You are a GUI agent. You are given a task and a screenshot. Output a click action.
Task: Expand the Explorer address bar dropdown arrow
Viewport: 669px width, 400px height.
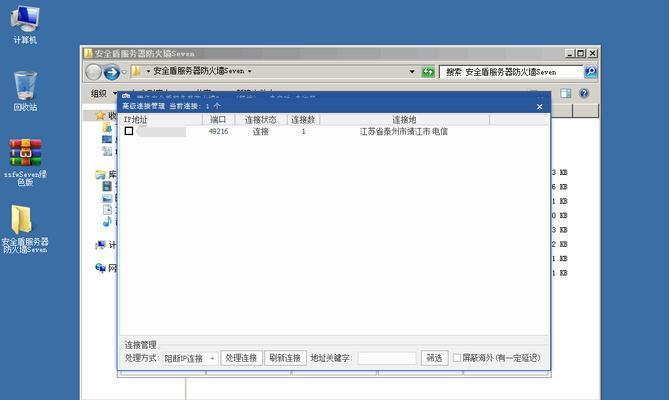click(x=412, y=72)
